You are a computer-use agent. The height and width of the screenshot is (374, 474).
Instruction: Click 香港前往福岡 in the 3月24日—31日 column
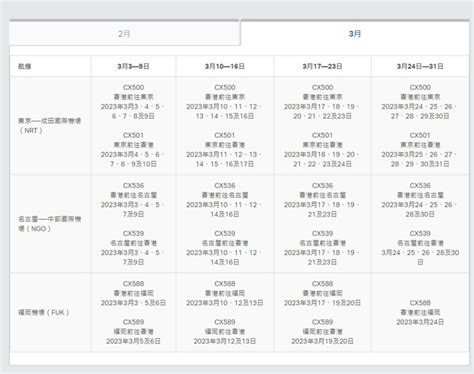pyautogui.click(x=420, y=312)
